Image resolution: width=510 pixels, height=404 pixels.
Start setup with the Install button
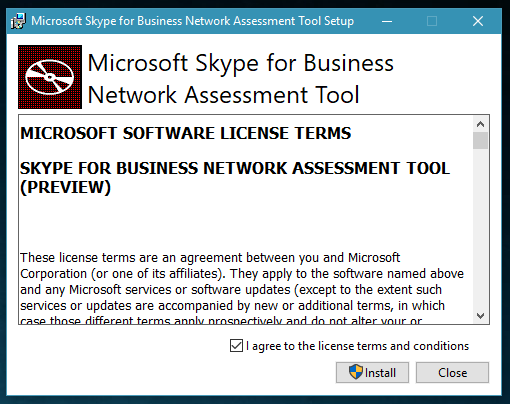click(372, 372)
